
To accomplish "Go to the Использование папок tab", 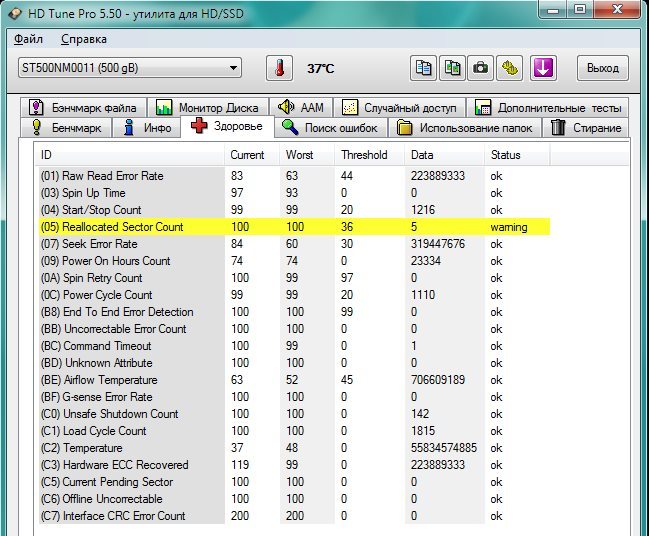I will pos(467,128).
